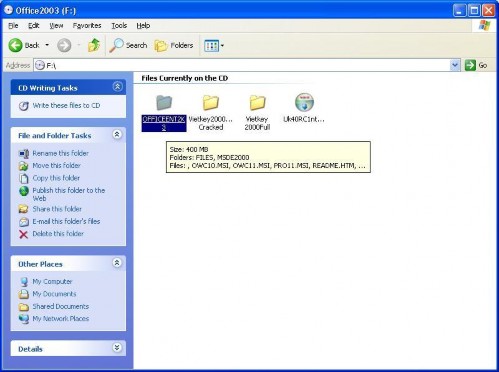This screenshot has width=499, height=372.
Task: Open My Computer from Other Places
Action: pyautogui.click(x=52, y=282)
